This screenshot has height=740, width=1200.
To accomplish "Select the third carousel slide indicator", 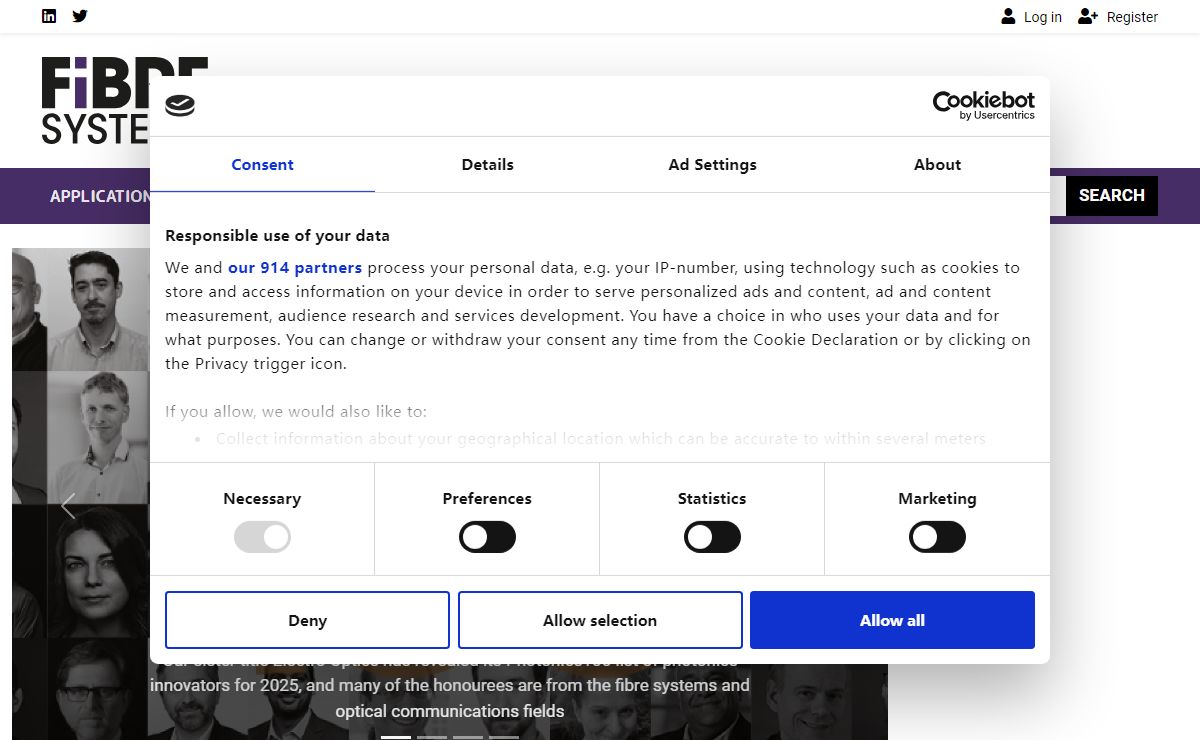I will pyautogui.click(x=468, y=737).
